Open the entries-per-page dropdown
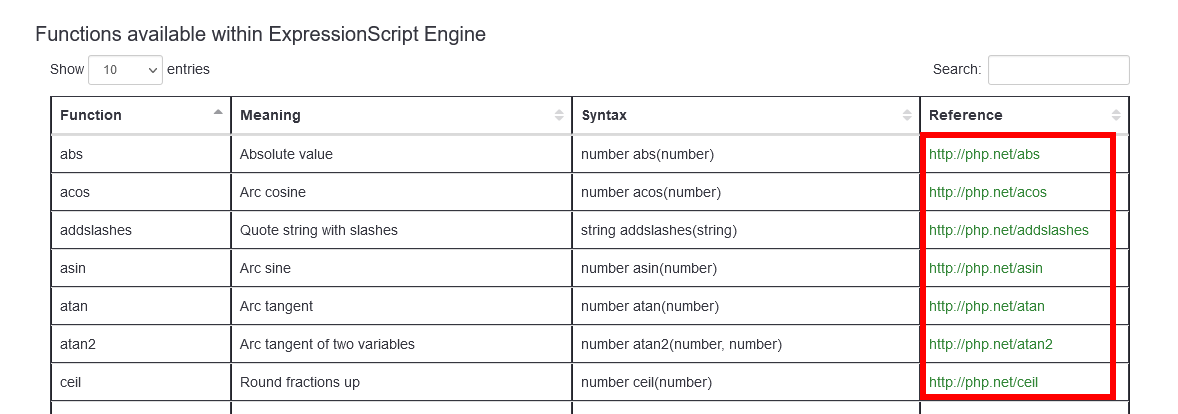This screenshot has width=1178, height=414. [x=125, y=70]
